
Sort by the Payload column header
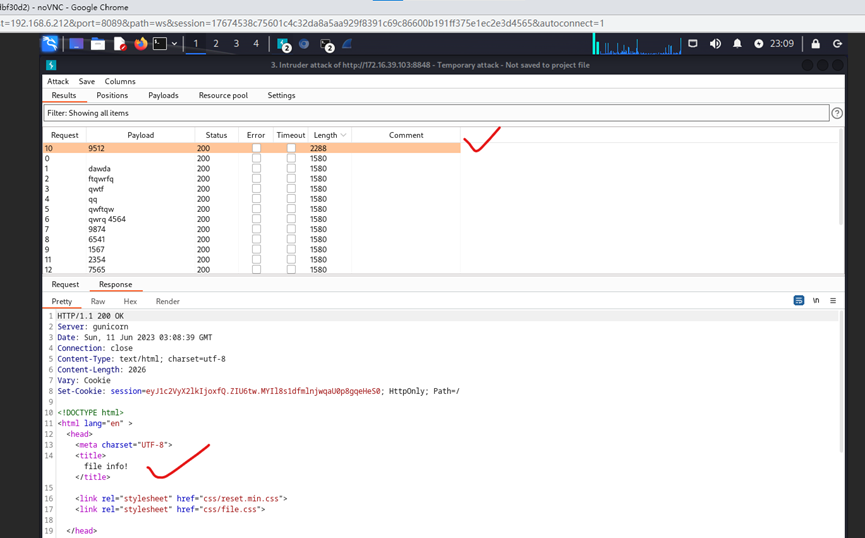click(141, 135)
